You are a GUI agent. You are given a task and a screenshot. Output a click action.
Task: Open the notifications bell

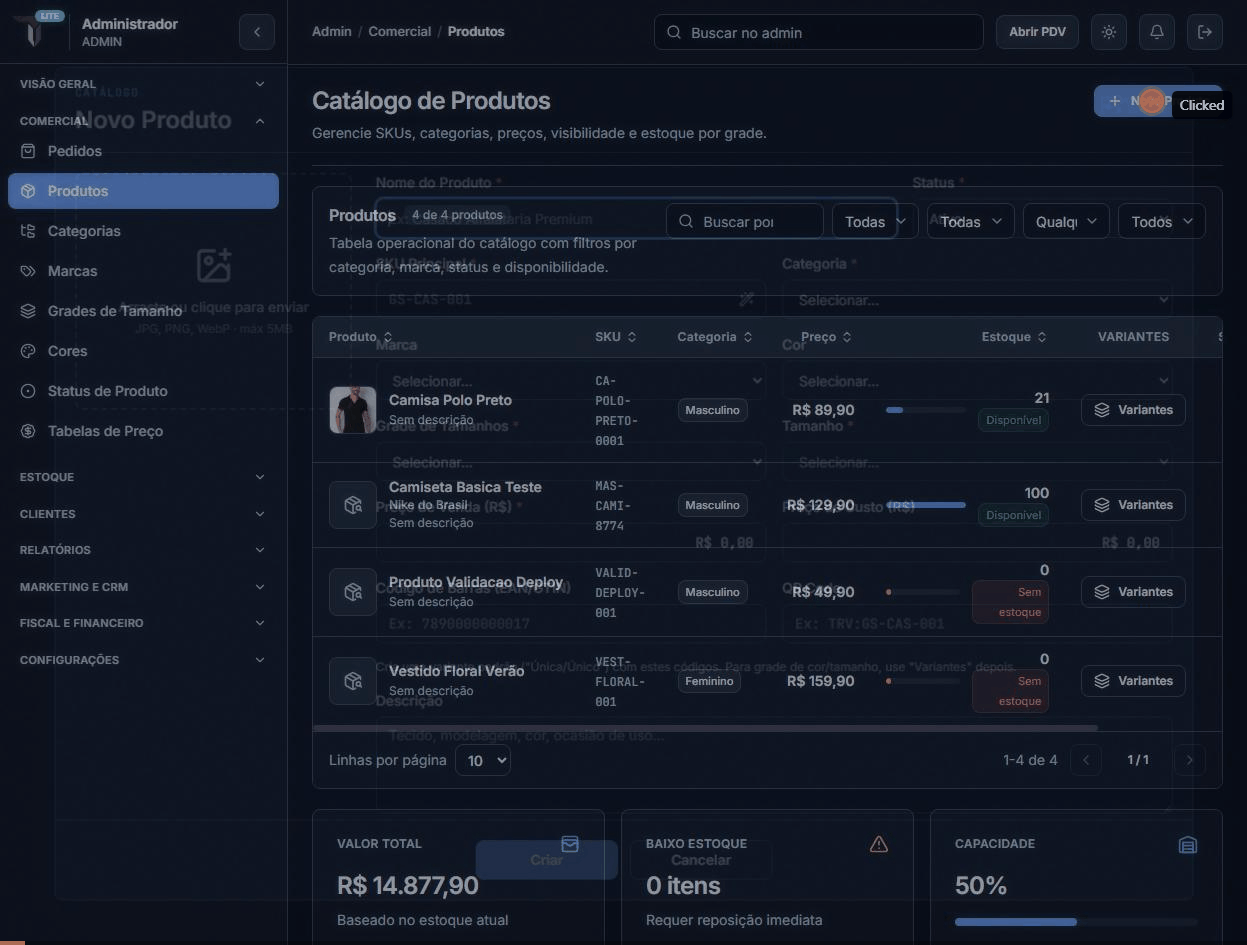[x=1157, y=32]
